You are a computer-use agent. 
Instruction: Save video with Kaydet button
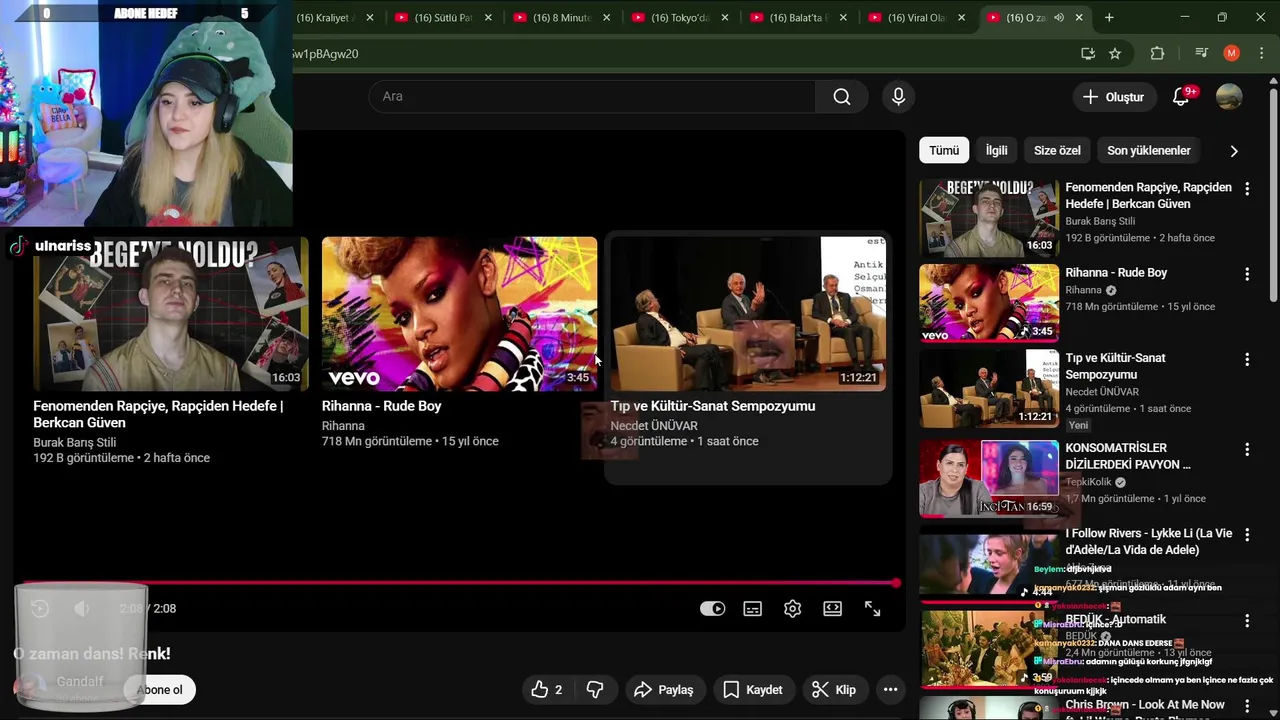click(x=753, y=689)
